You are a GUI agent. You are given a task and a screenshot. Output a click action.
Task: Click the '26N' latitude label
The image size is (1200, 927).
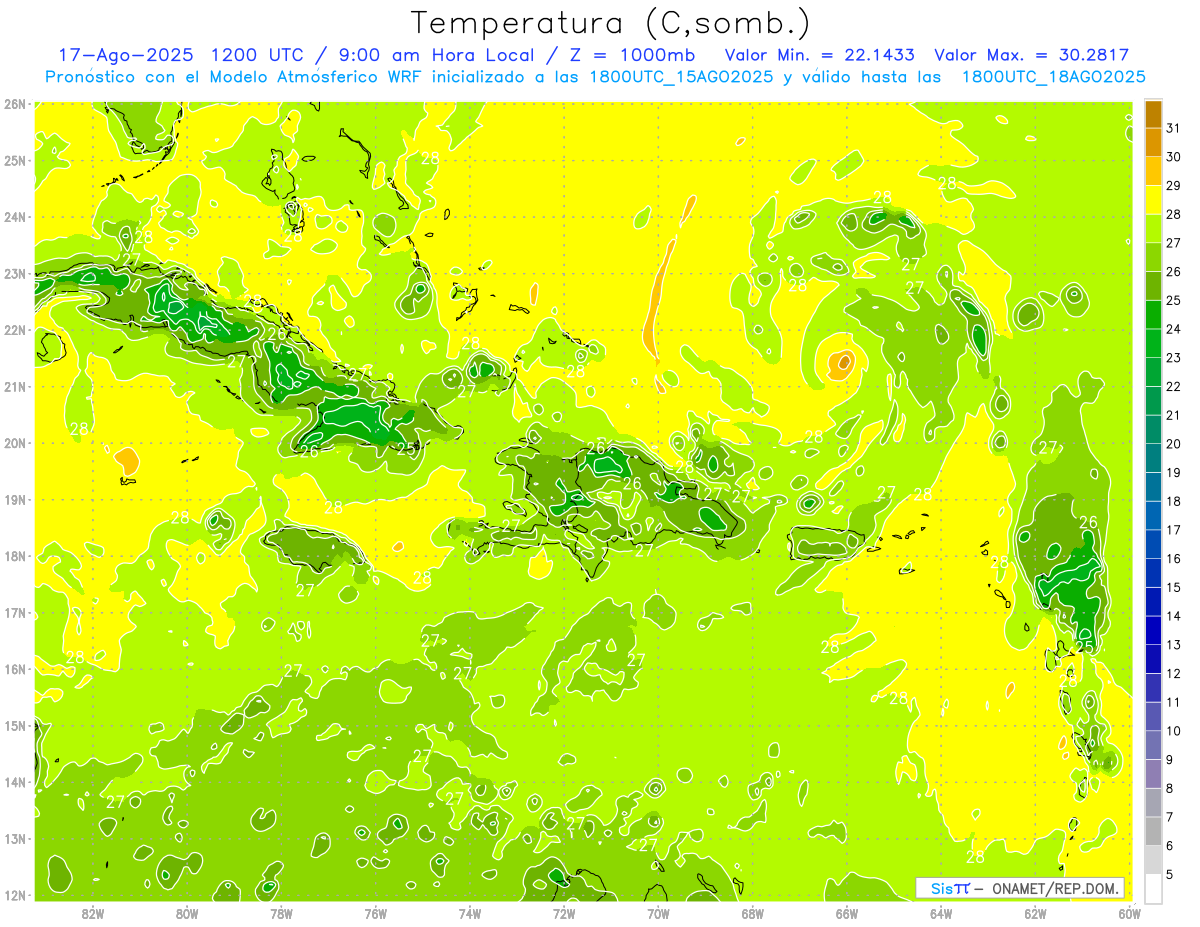pyautogui.click(x=14, y=104)
